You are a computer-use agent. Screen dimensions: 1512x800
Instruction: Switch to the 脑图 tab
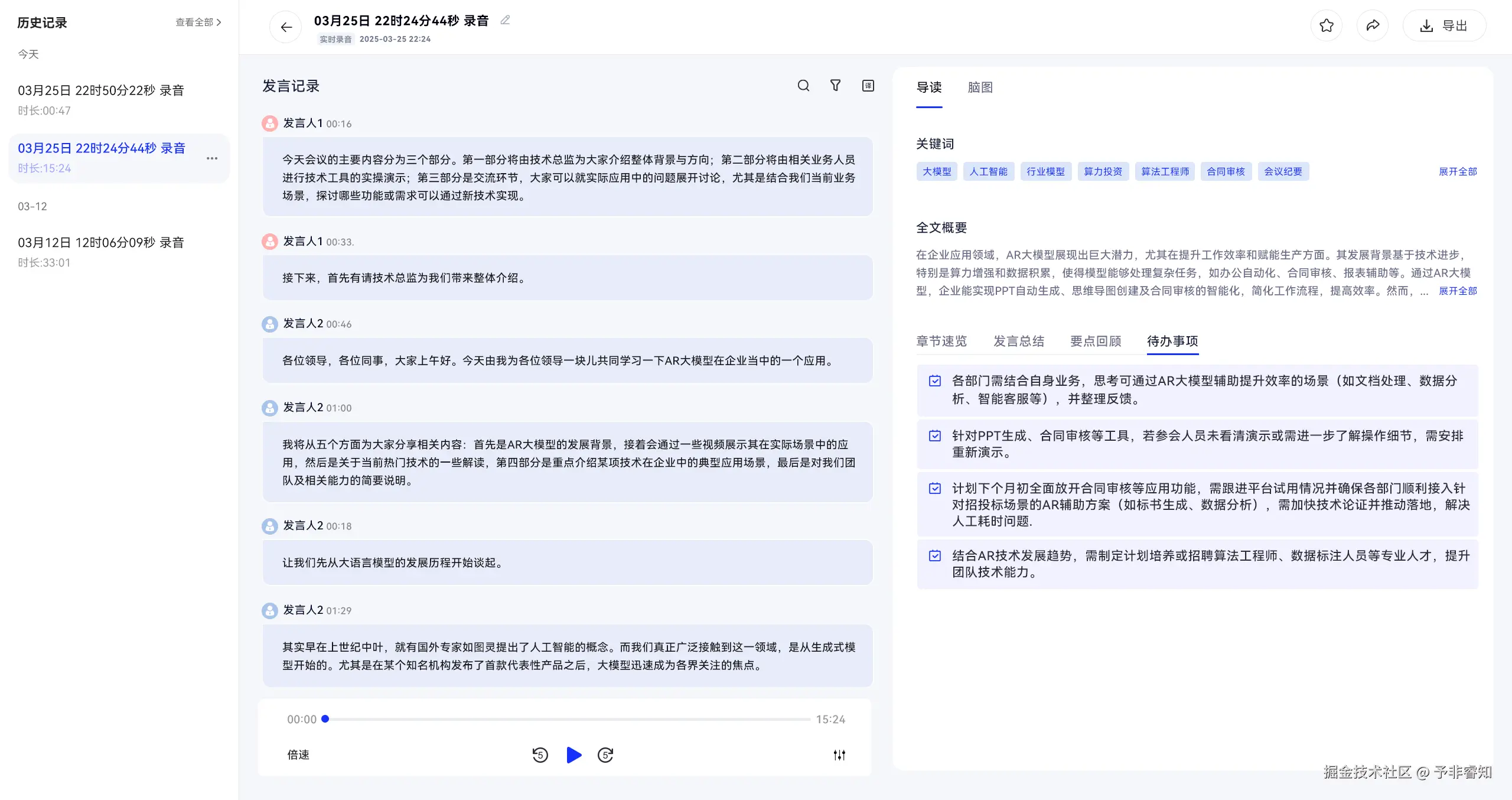(x=980, y=87)
